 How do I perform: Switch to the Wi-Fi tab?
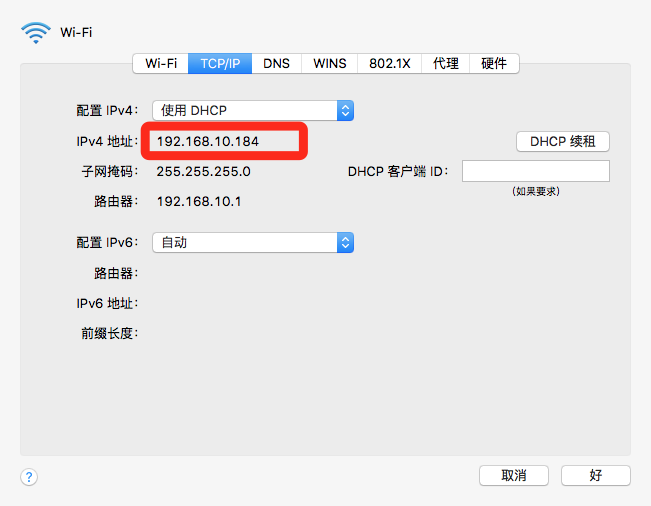(161, 63)
